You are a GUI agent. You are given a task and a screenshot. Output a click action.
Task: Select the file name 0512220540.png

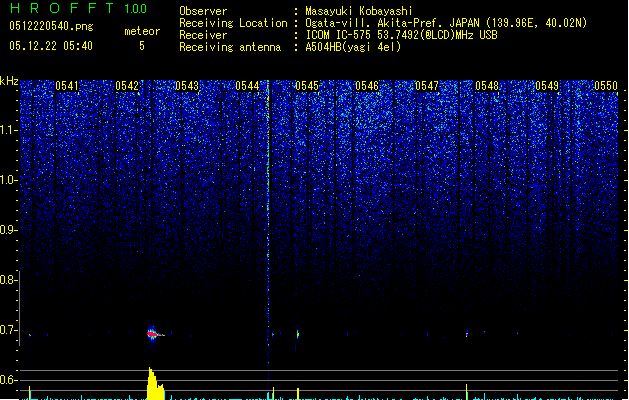pos(51,26)
